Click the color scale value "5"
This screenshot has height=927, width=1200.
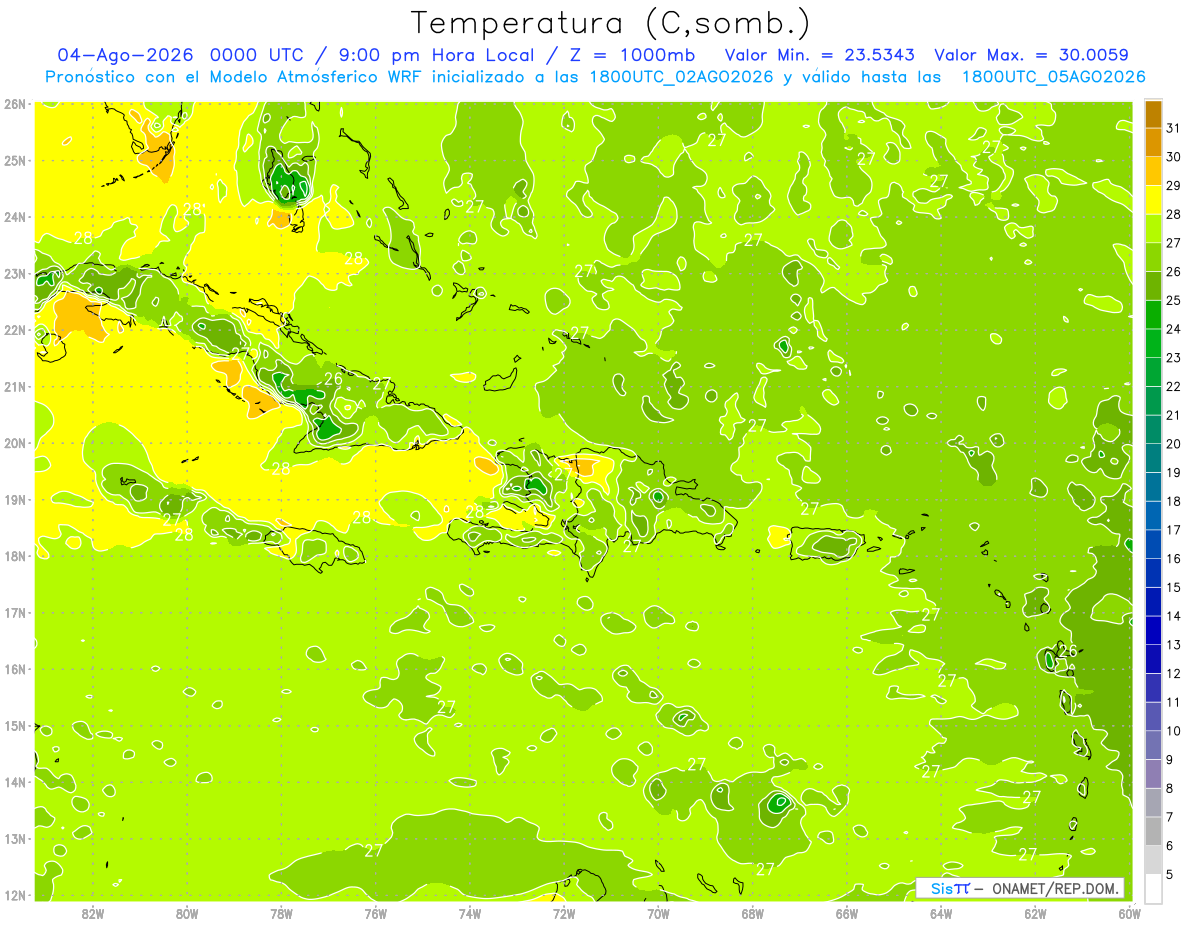(x=1170, y=874)
